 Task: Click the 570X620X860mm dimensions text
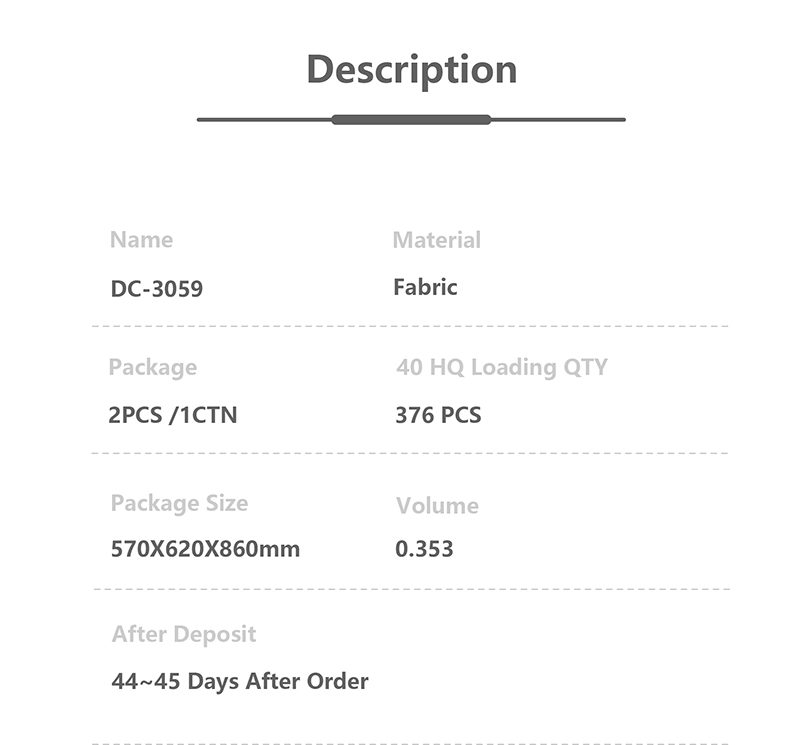(x=205, y=549)
